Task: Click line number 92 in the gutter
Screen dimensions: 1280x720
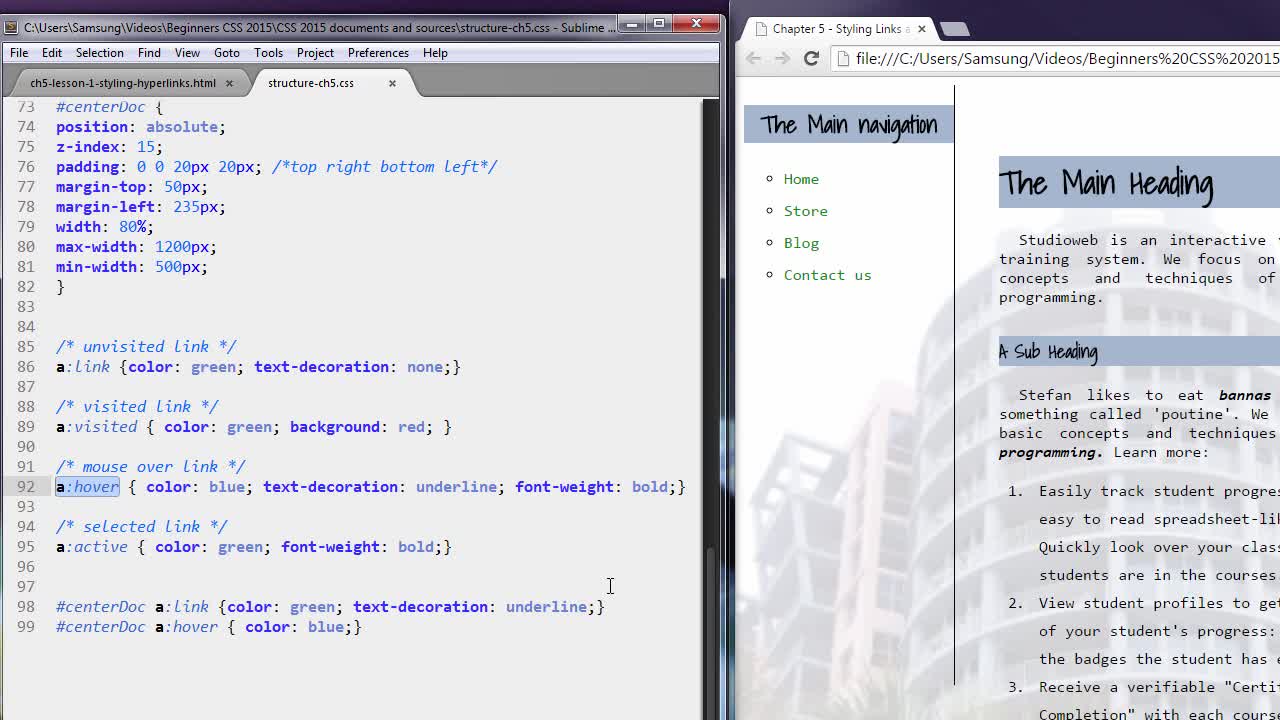Action: 25,487
